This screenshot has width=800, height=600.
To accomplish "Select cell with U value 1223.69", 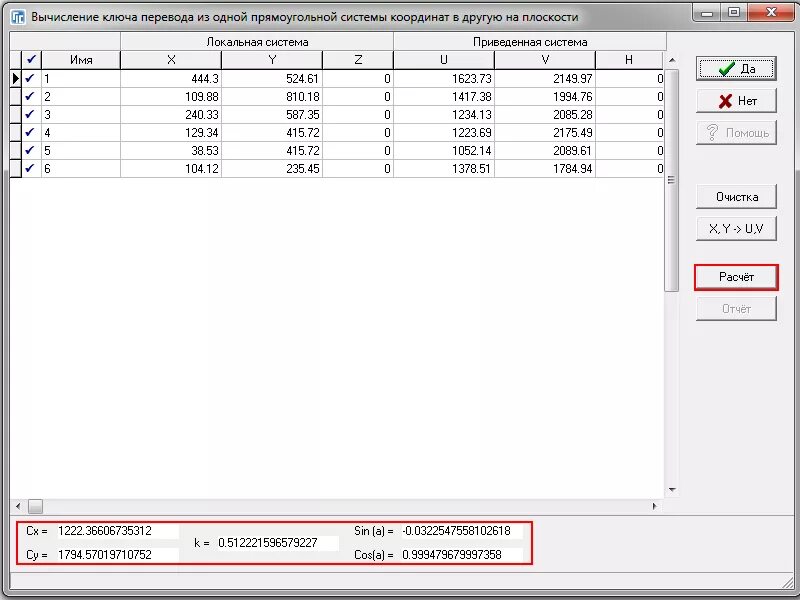I will click(x=443, y=133).
